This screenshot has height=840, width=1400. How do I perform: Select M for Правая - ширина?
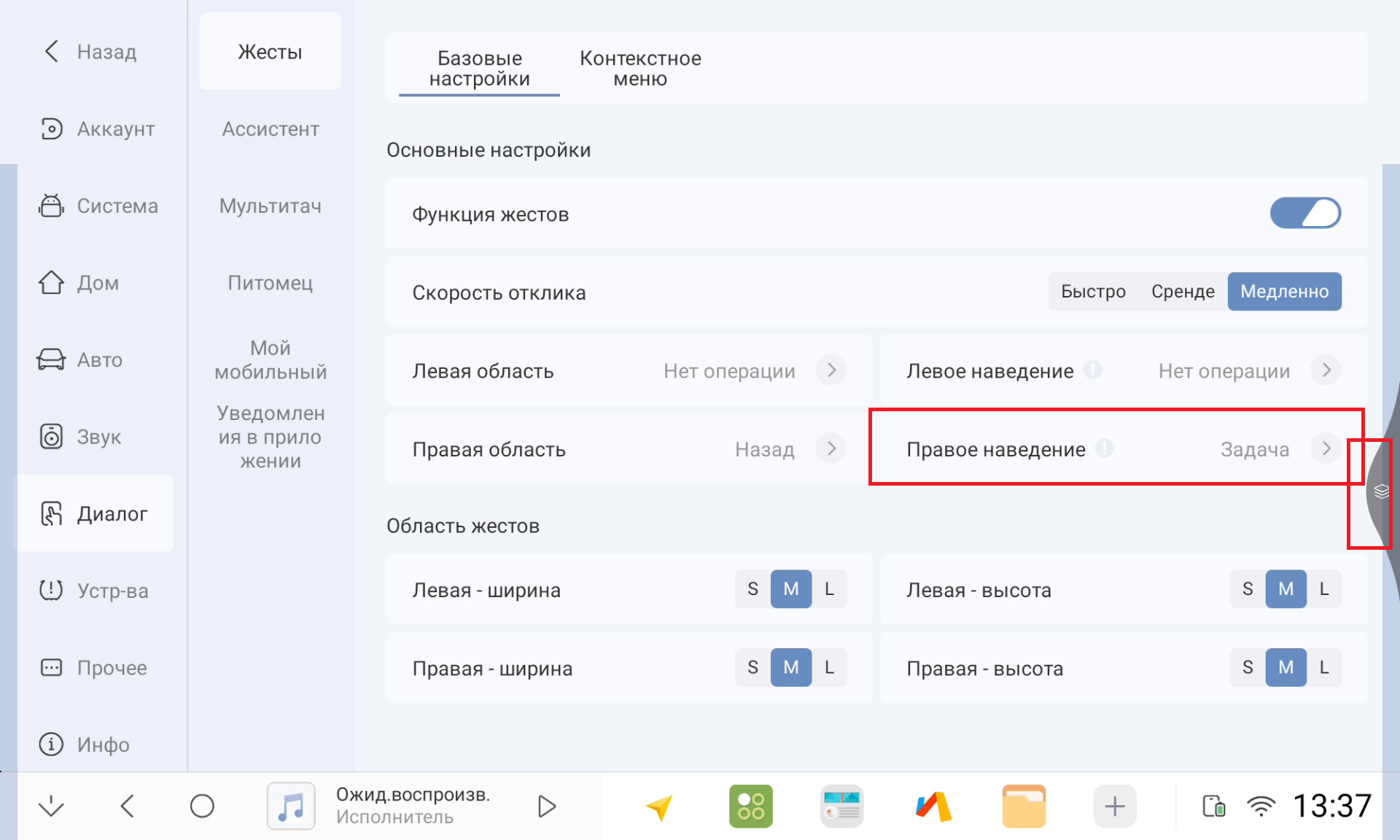pos(791,667)
